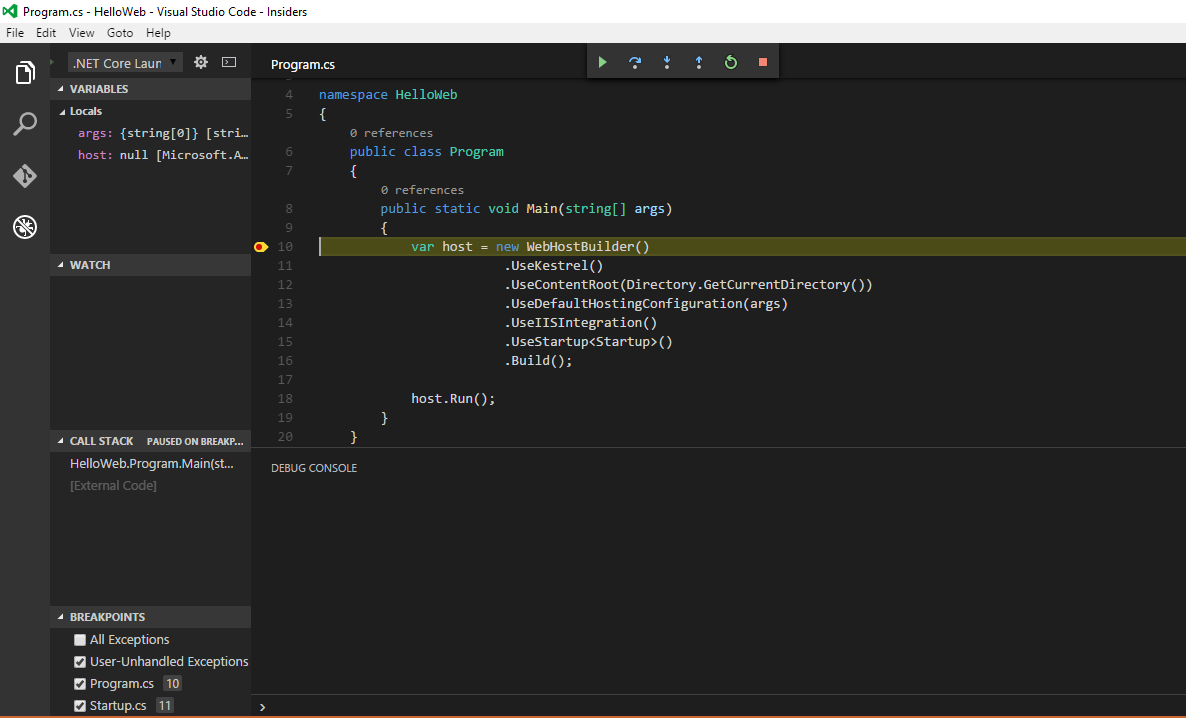The image size is (1186, 718).
Task: Click the Step Out debug icon
Action: [x=698, y=62]
